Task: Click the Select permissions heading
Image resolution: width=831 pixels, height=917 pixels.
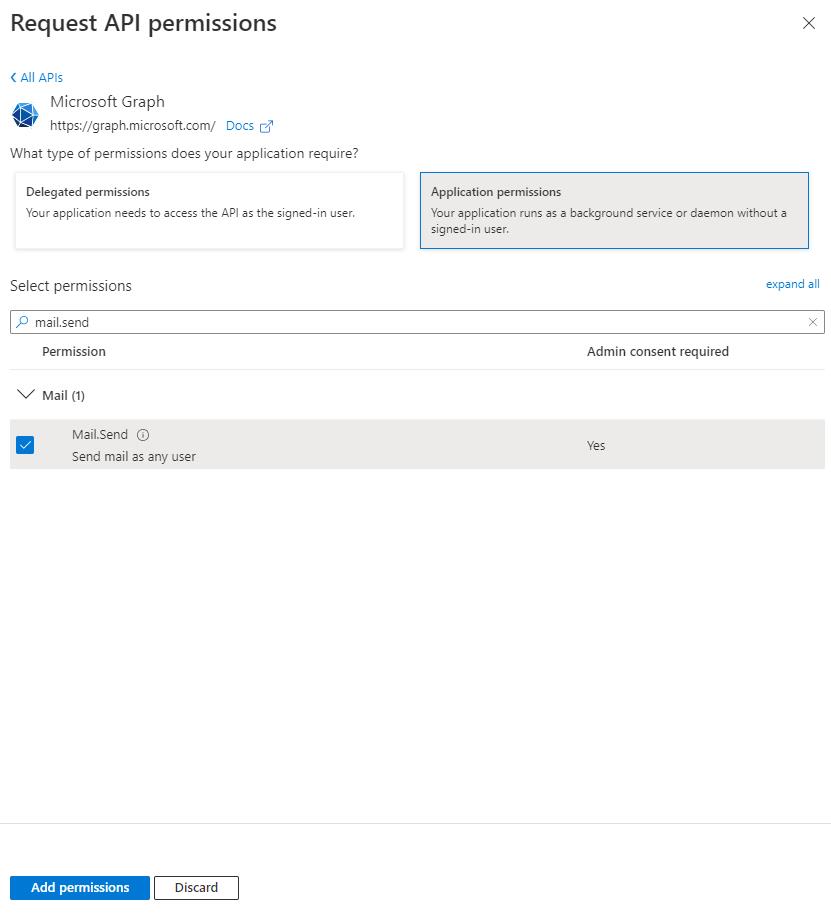Action: [x=71, y=286]
